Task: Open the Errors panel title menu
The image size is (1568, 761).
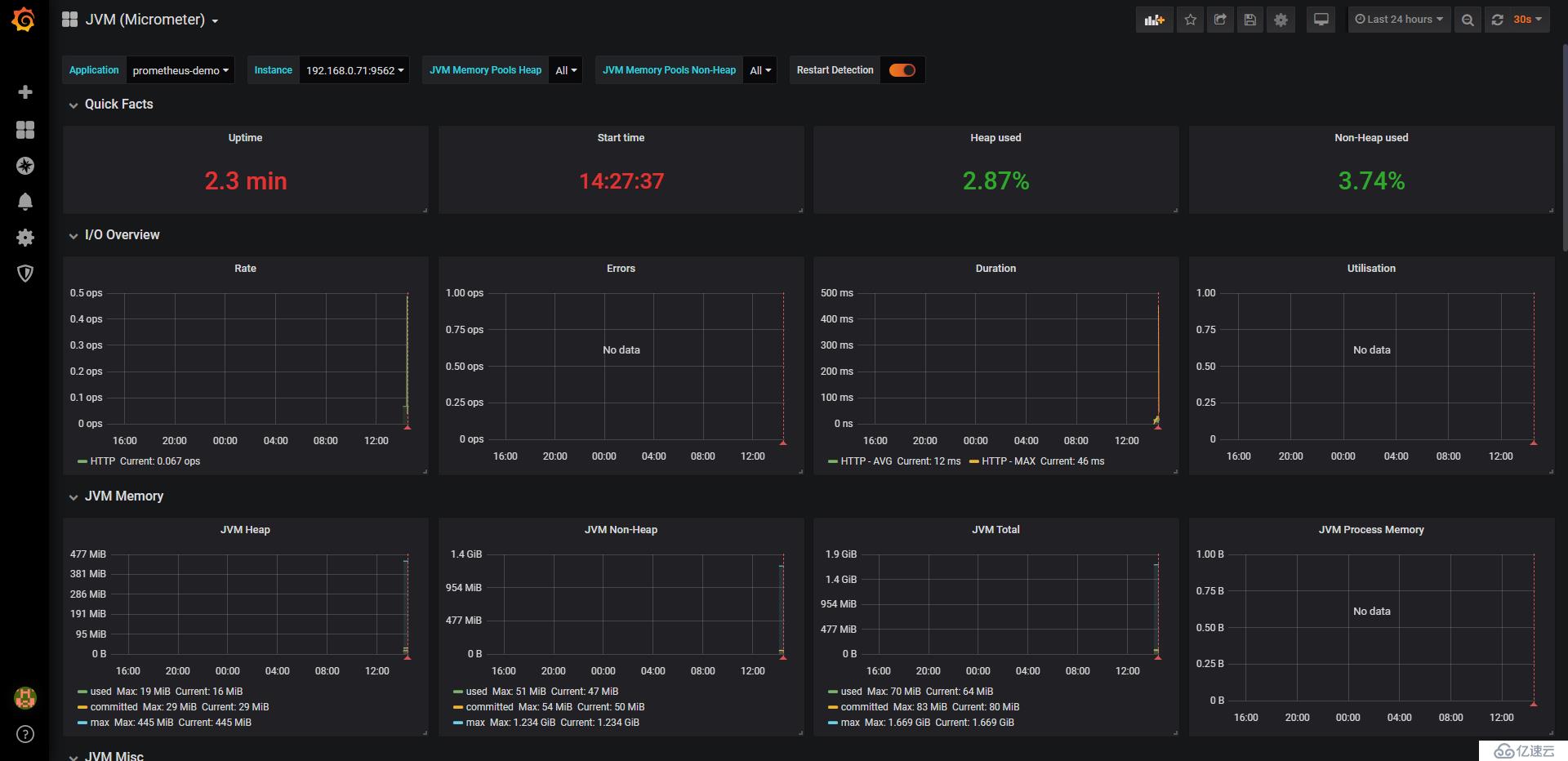Action: [x=621, y=268]
